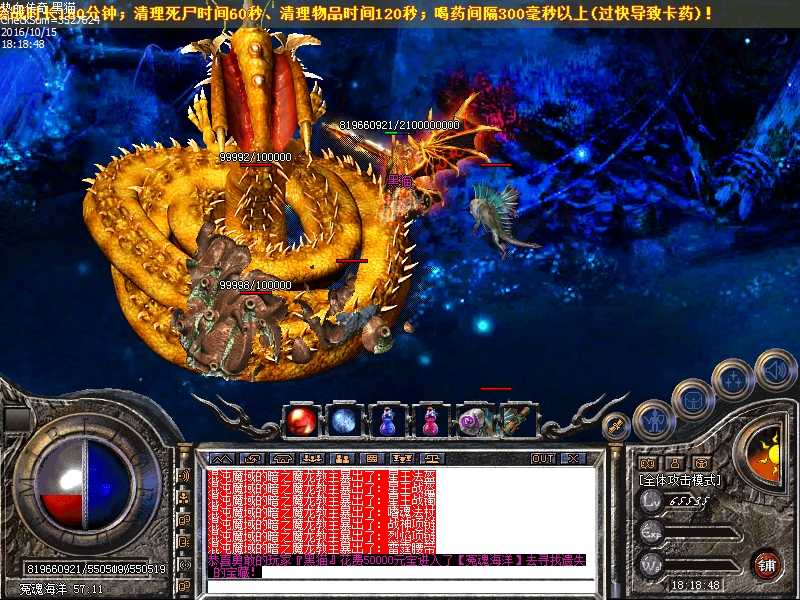Click the sun day-night indicator

[764, 455]
